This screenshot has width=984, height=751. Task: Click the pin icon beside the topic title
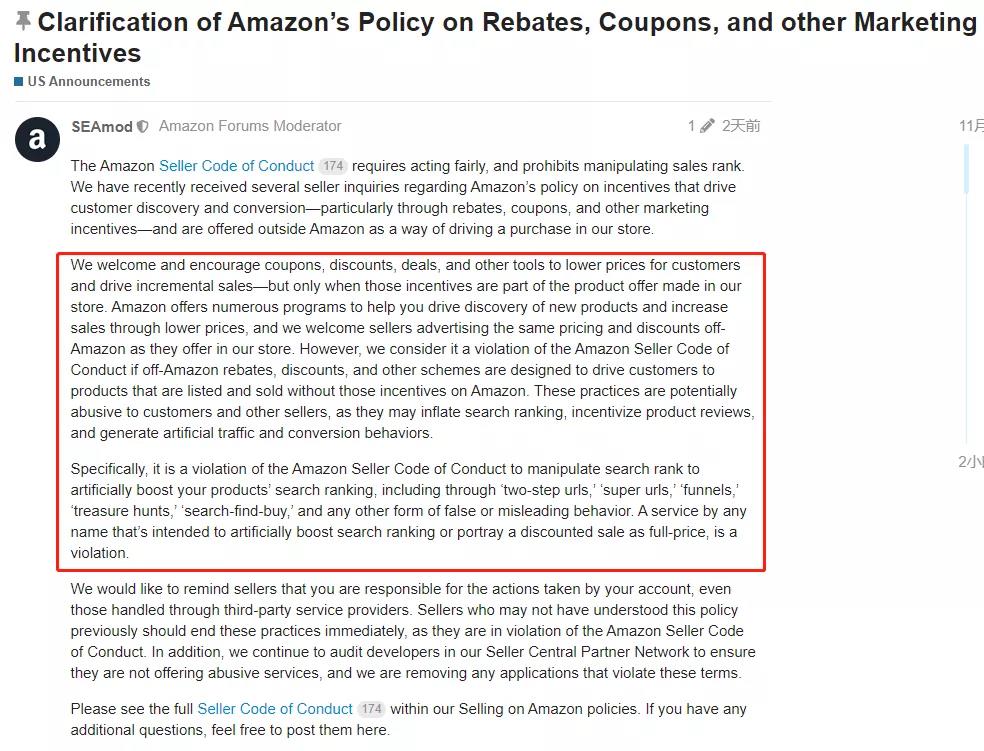[23, 21]
